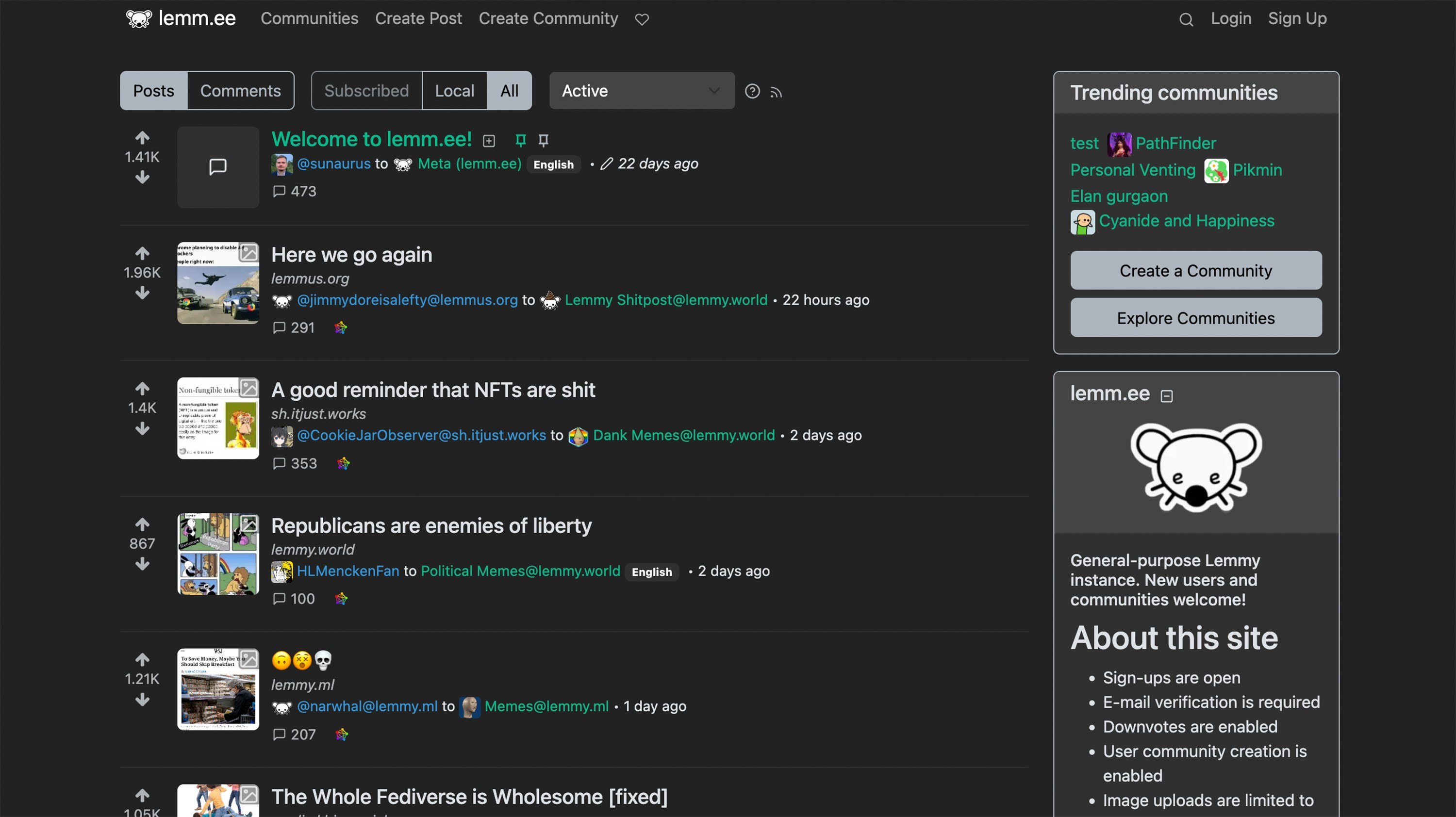Viewport: 1456px width, 817px height.
Task: Open the WSJ breakfast article thumbnail
Action: pyautogui.click(x=218, y=689)
